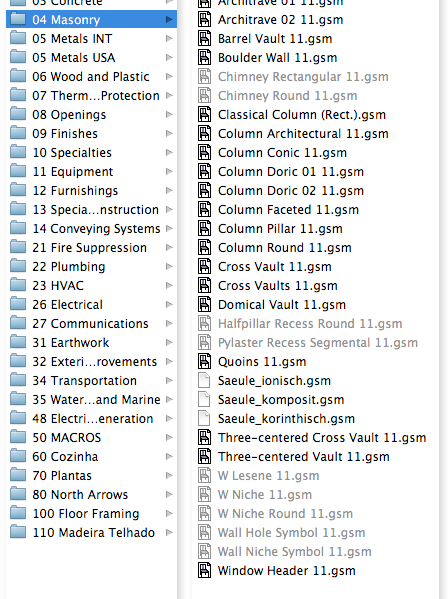Viewport: 448px width, 599px height.
Task: Click the GSM icon beside Barrel Vault 11.gsm
Action: (204, 39)
